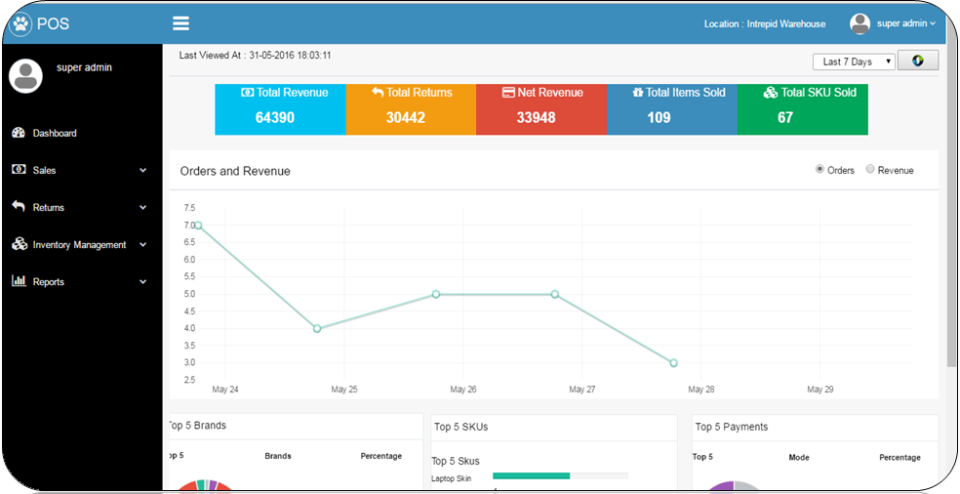Click the super admin name in sidebar
Image resolution: width=960 pixels, height=494 pixels.
[x=84, y=67]
